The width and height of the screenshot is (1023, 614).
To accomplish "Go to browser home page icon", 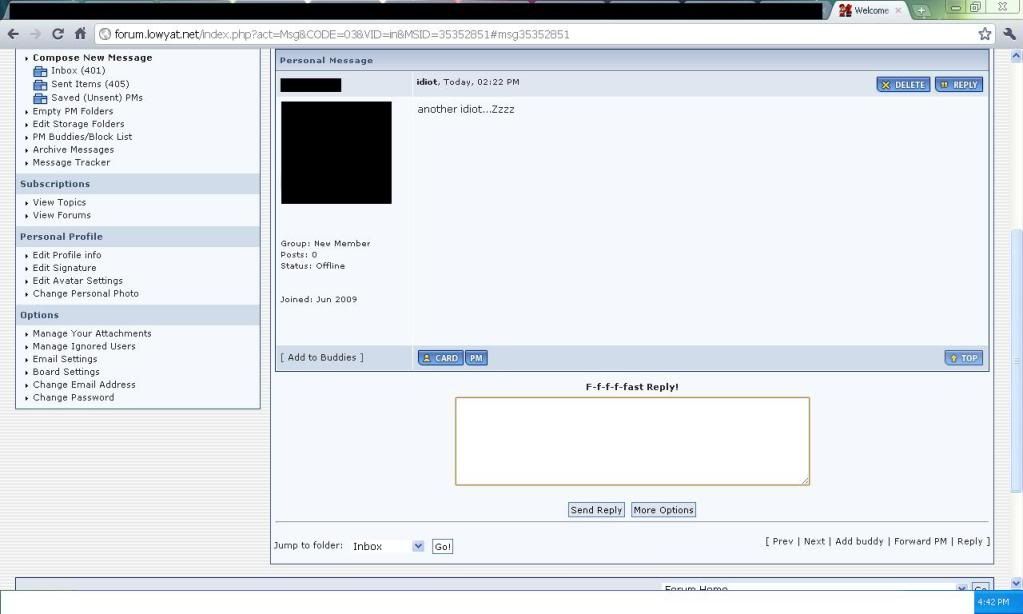I will pyautogui.click(x=79, y=34).
